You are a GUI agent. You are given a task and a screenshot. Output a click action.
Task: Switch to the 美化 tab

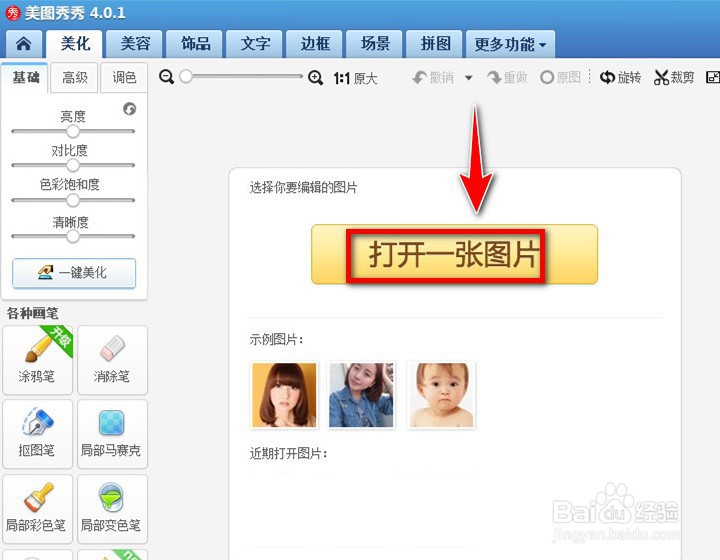click(75, 44)
